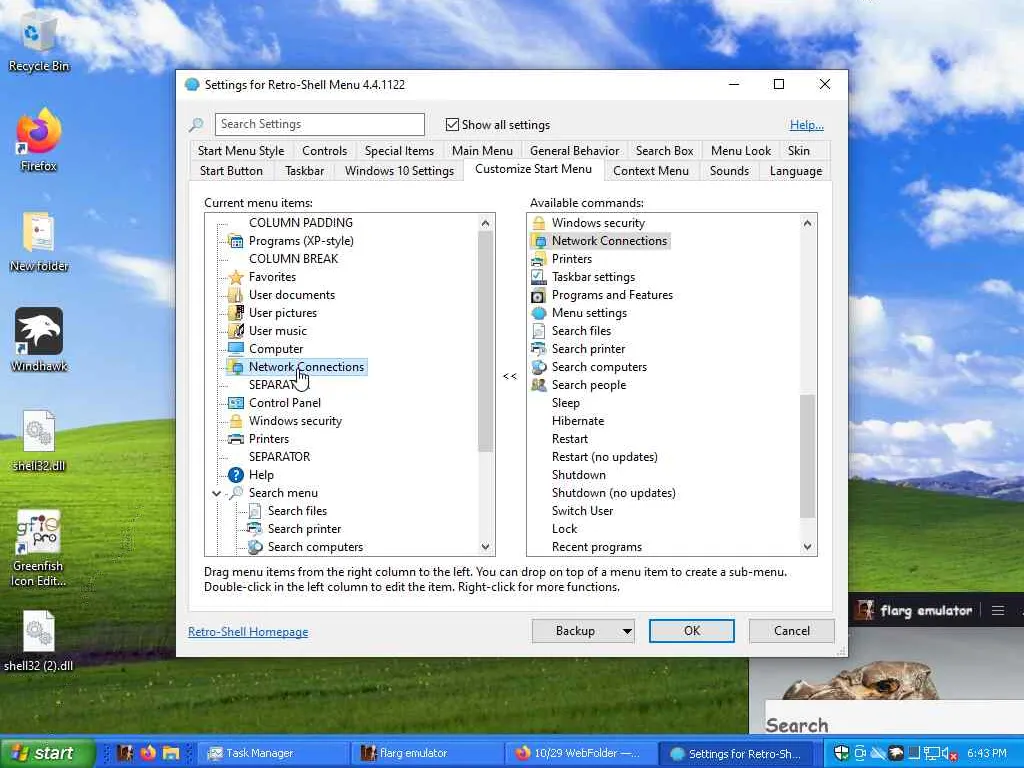Open the Recycle Bin desktop icon
Image resolution: width=1024 pixels, height=768 pixels.
coord(39,40)
